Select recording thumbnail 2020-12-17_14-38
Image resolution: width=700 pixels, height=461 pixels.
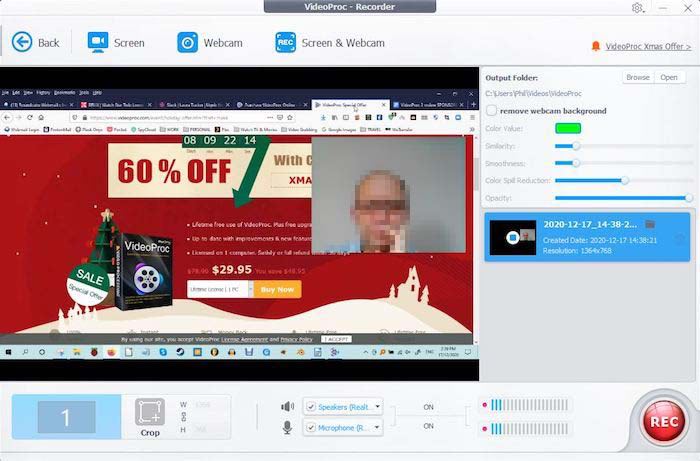click(x=513, y=237)
